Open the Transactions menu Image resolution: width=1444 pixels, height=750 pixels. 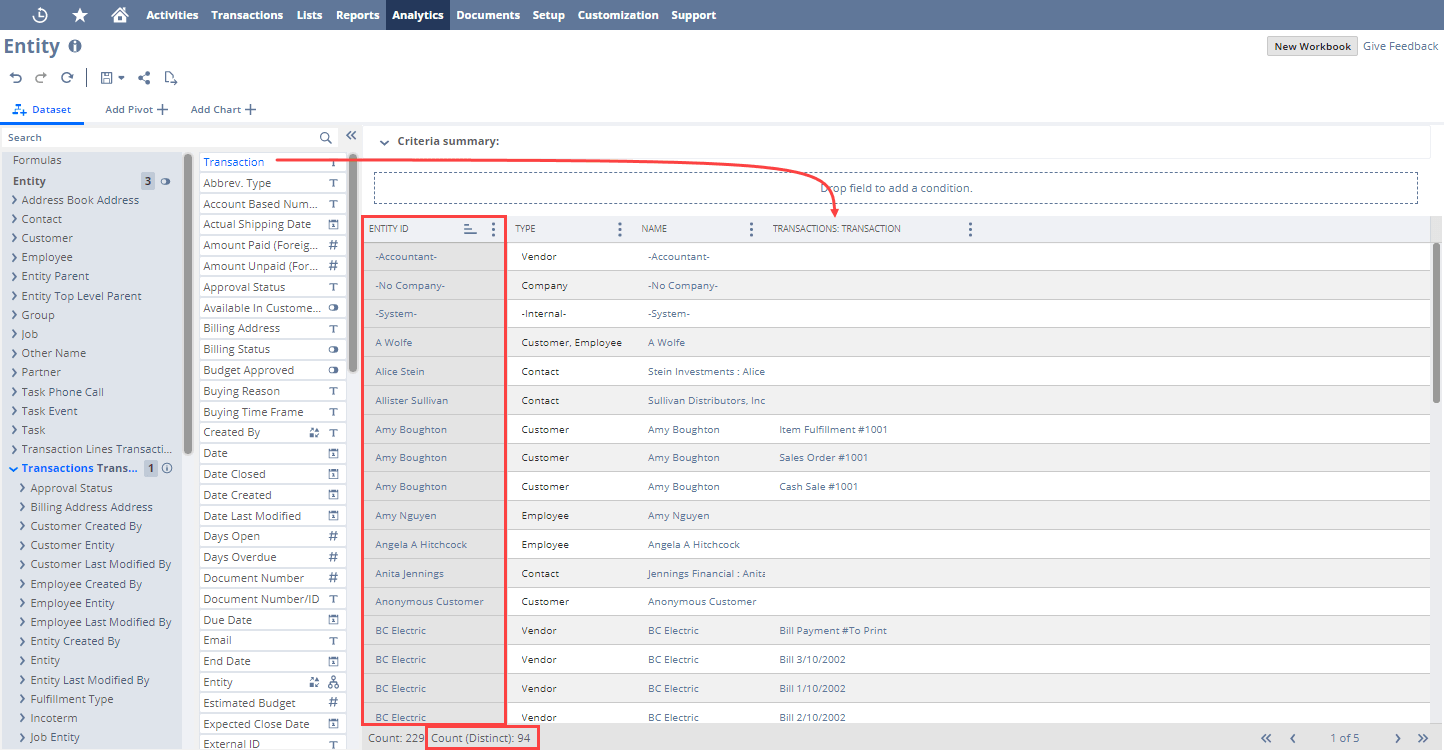pos(247,15)
